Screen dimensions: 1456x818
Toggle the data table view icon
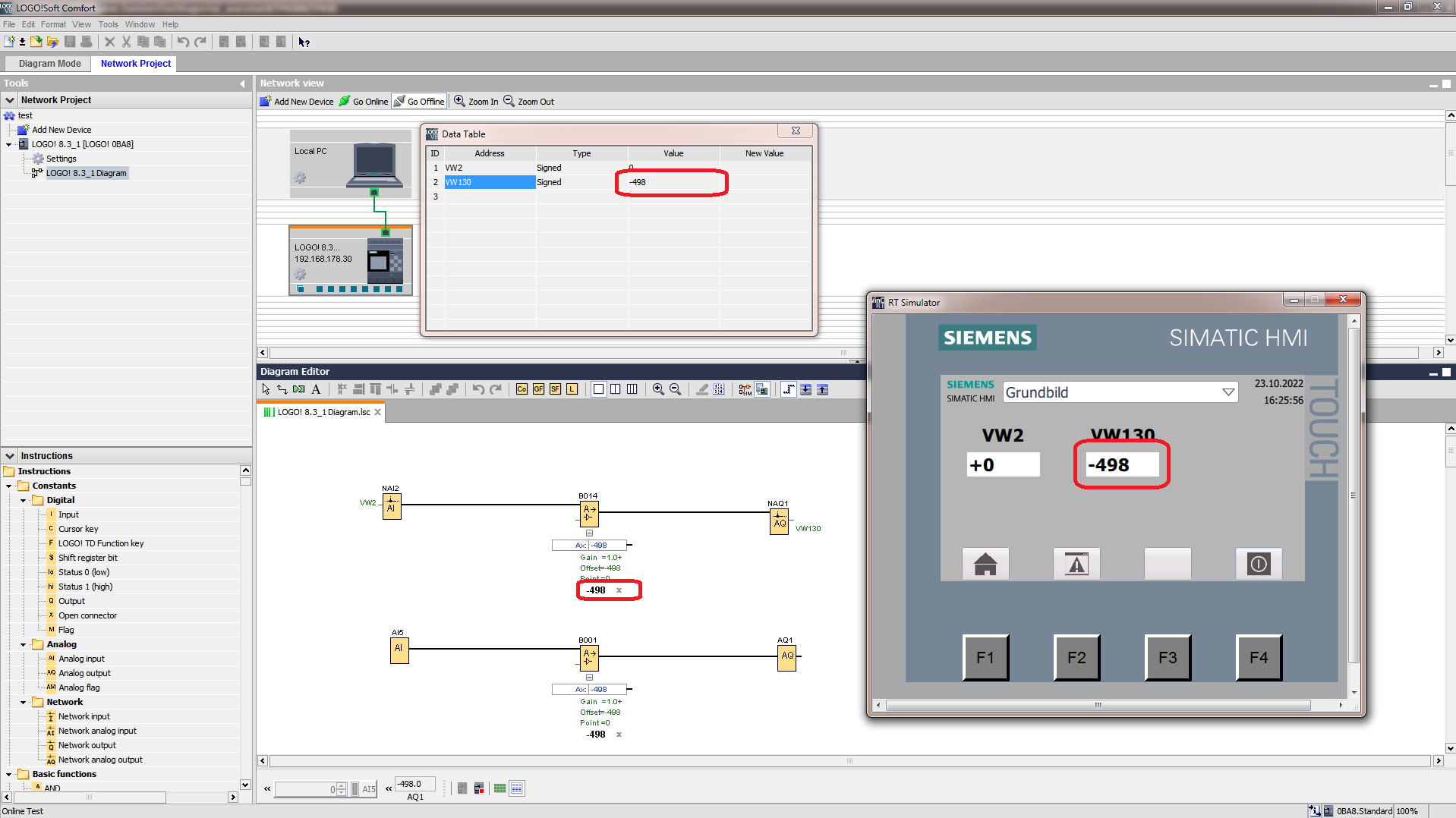517,788
